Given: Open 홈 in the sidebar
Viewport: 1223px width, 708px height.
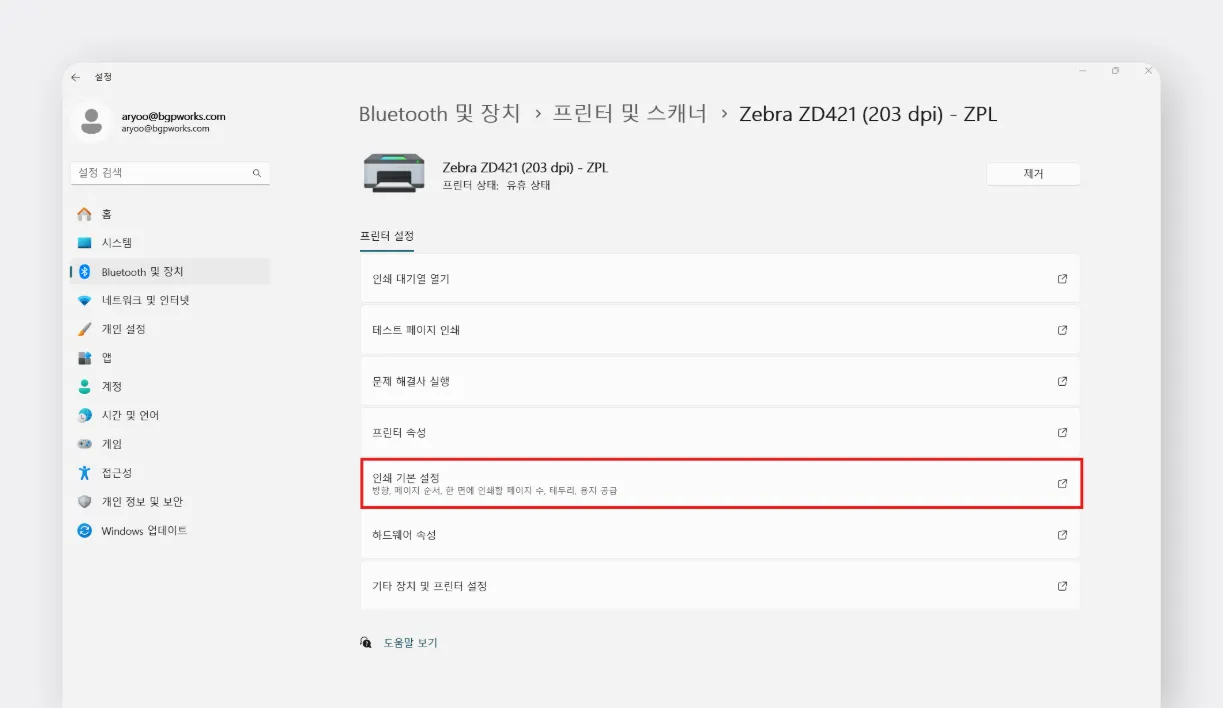Looking at the screenshot, I should (x=170, y=214).
